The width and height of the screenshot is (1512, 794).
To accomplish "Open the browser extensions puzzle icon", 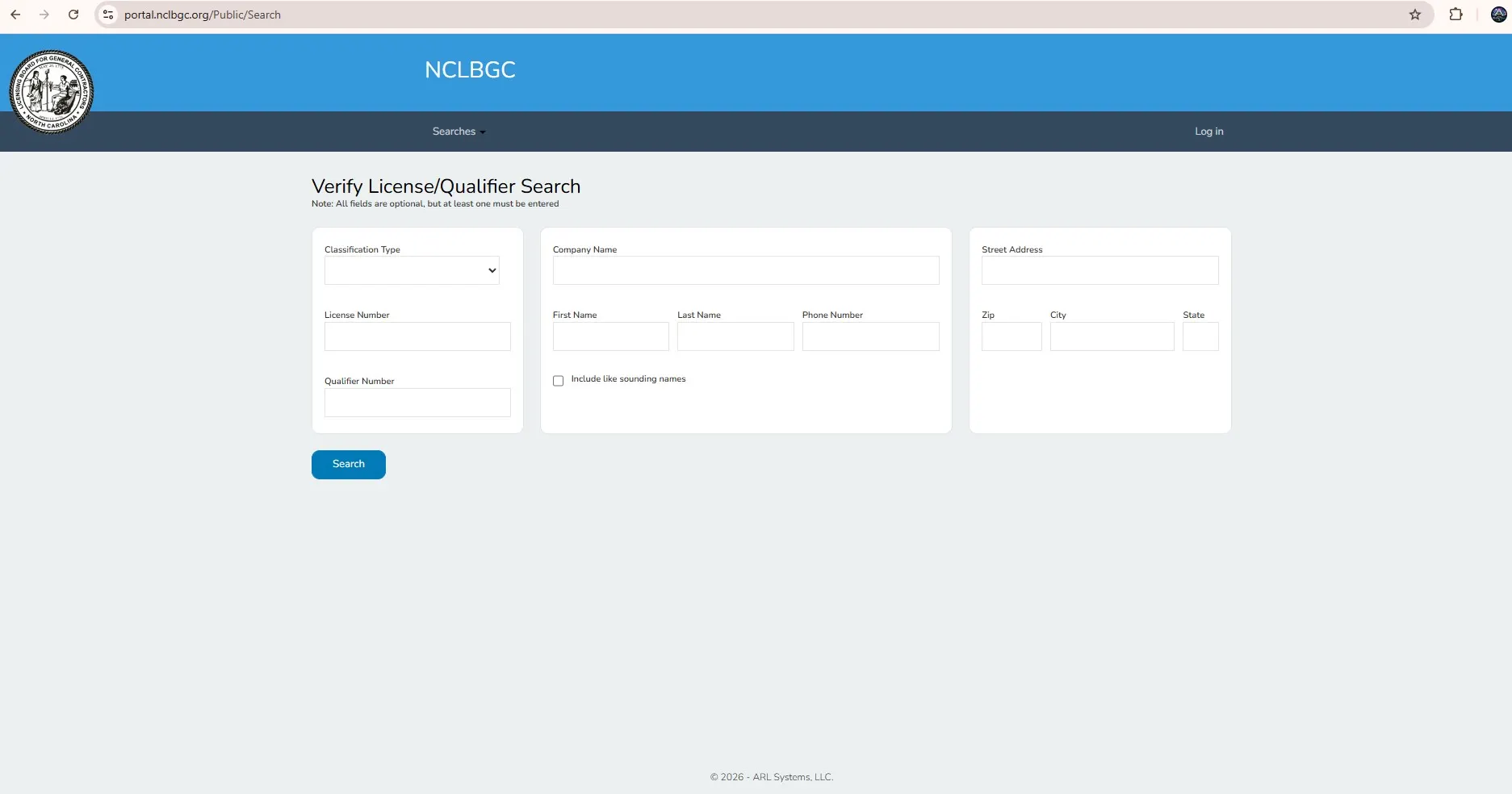I will coord(1456,15).
